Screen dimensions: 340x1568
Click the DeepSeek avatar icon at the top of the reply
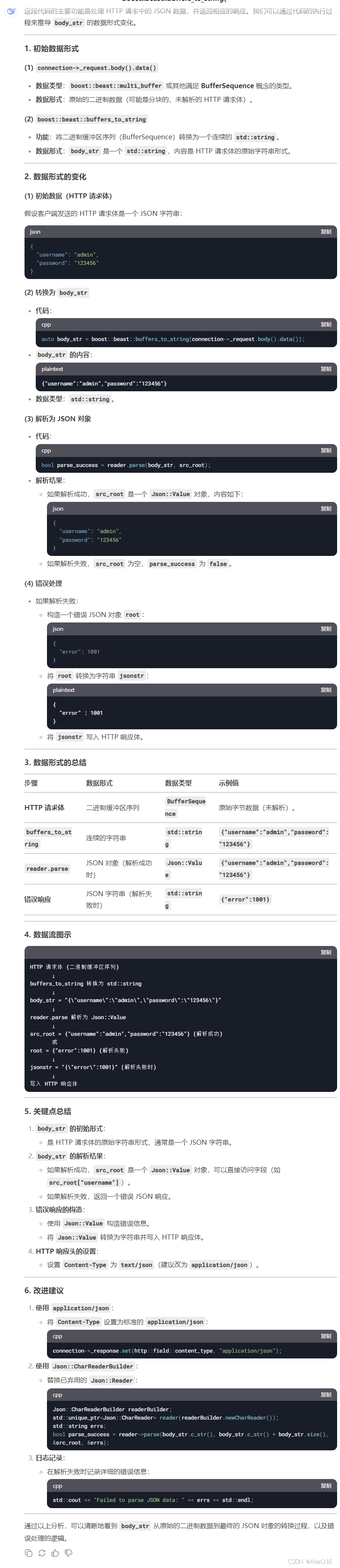point(11,11)
